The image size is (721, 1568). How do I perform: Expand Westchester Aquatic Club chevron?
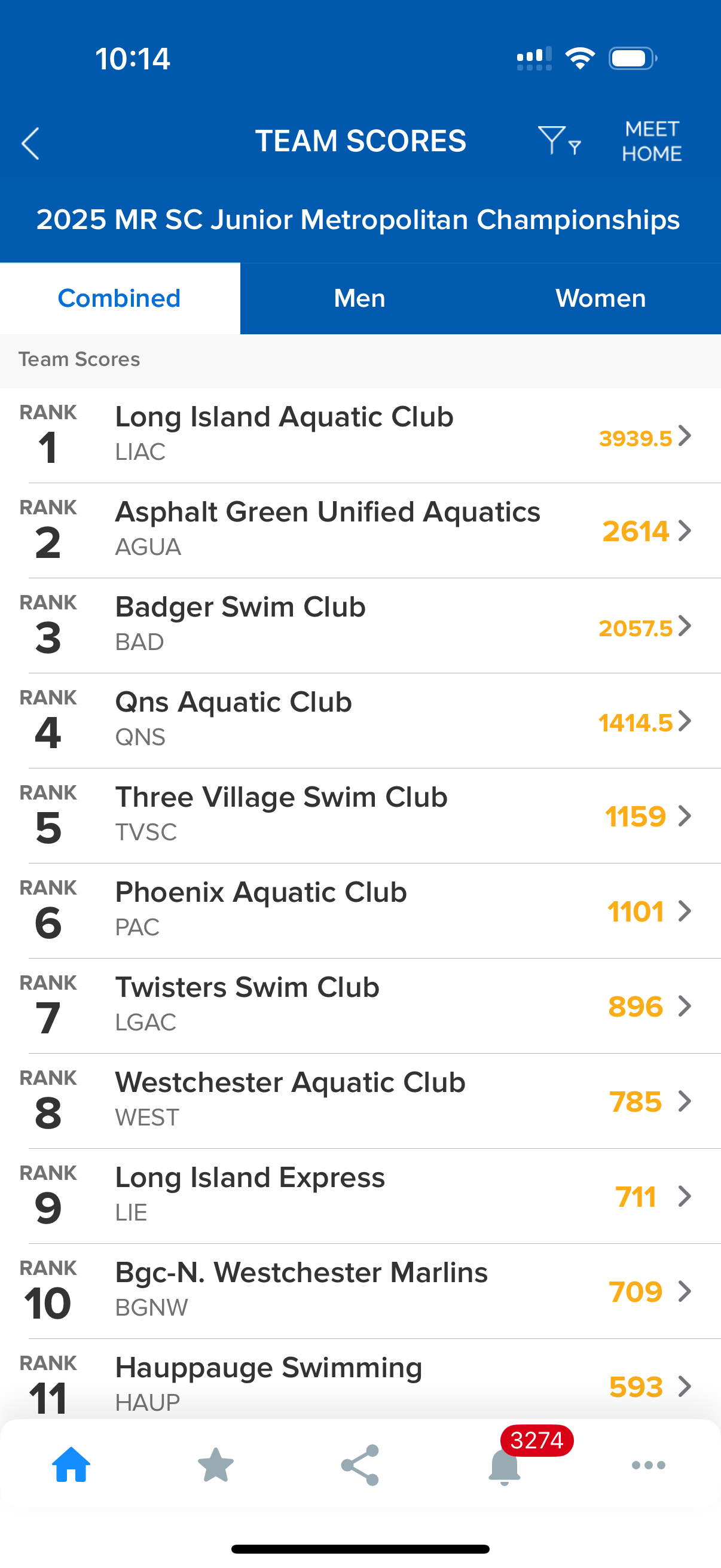685,1101
